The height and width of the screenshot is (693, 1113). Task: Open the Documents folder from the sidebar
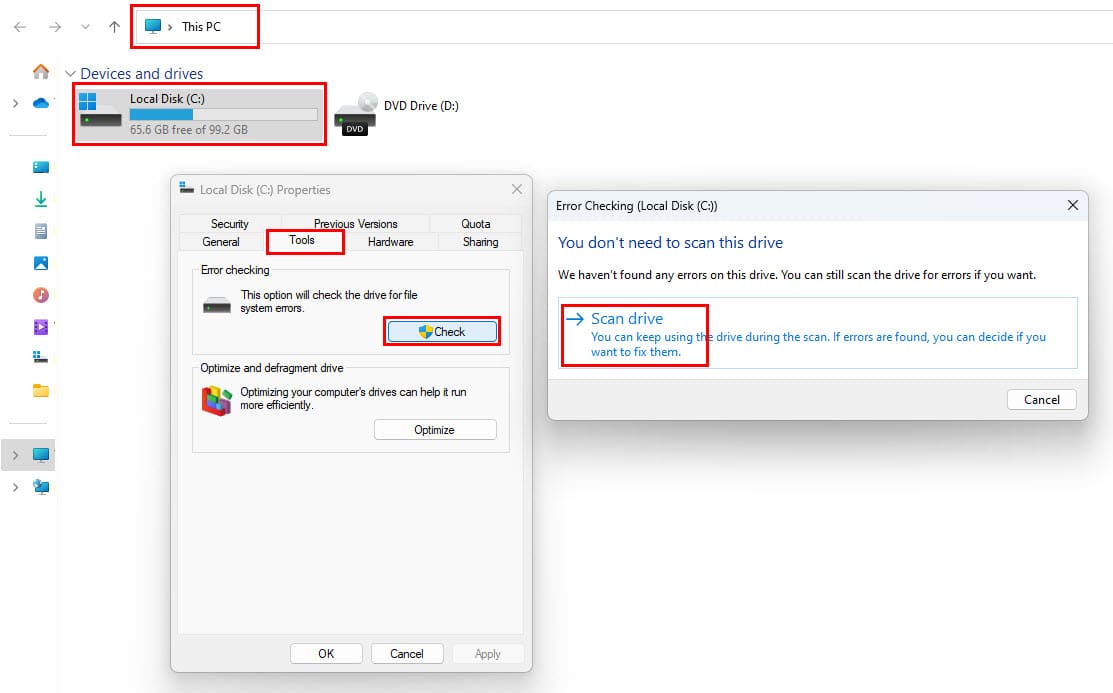click(40, 231)
